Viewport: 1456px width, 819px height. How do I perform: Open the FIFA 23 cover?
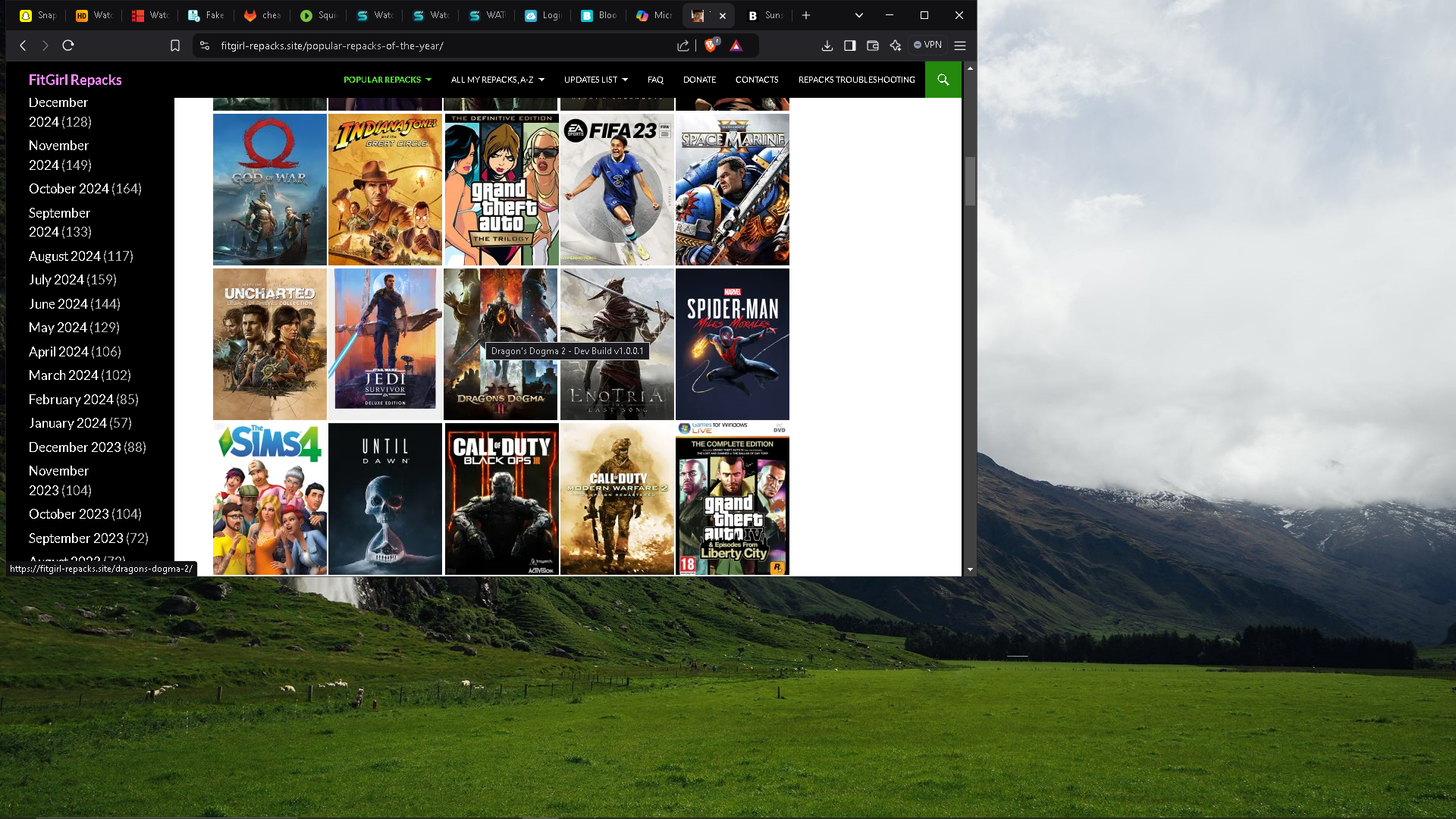tap(617, 190)
